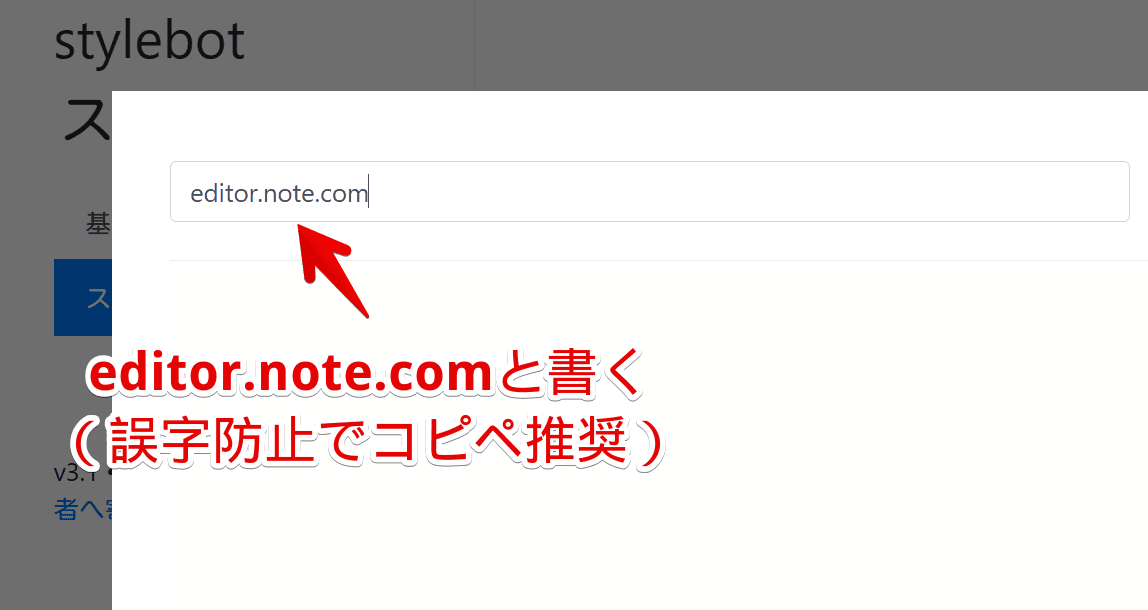
Task: Click the URL field containing editor.note.com
Action: [649, 191]
